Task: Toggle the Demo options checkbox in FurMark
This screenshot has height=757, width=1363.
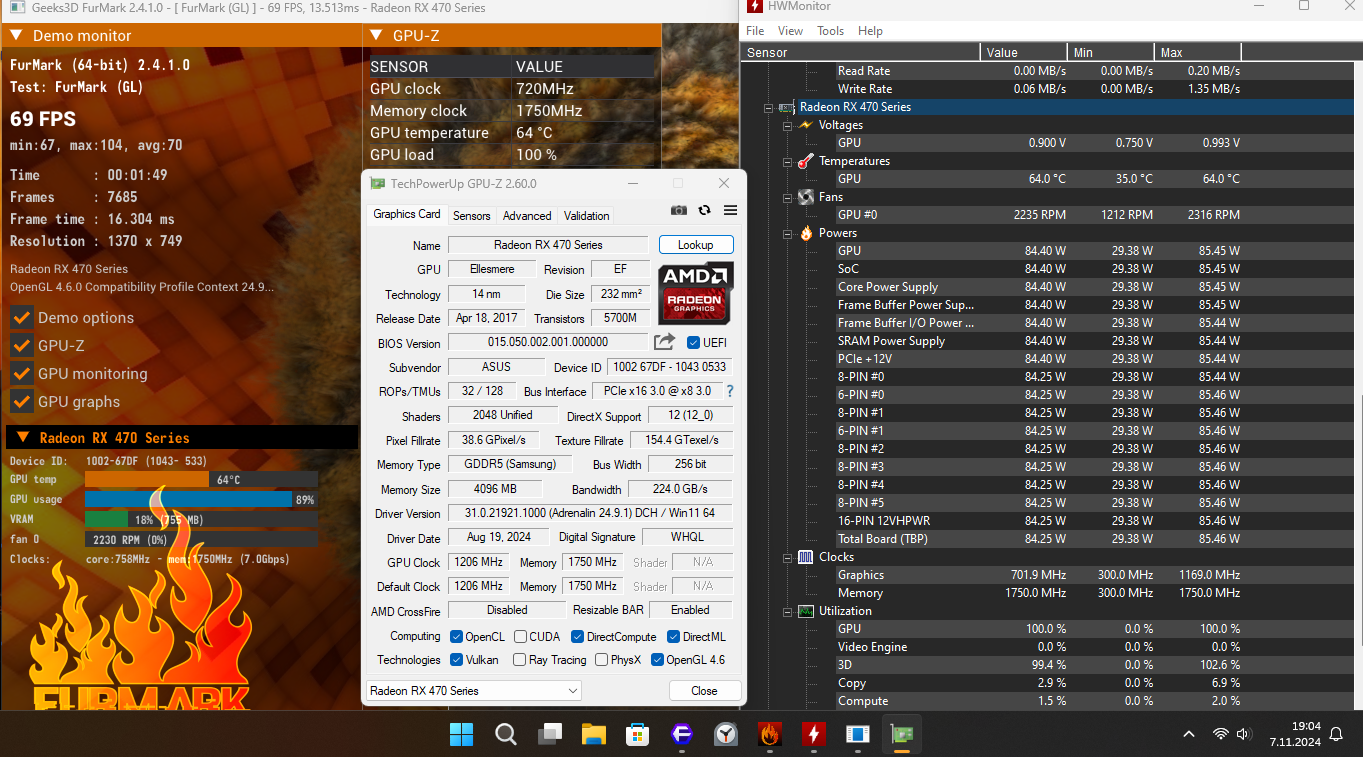Action: click(21, 318)
